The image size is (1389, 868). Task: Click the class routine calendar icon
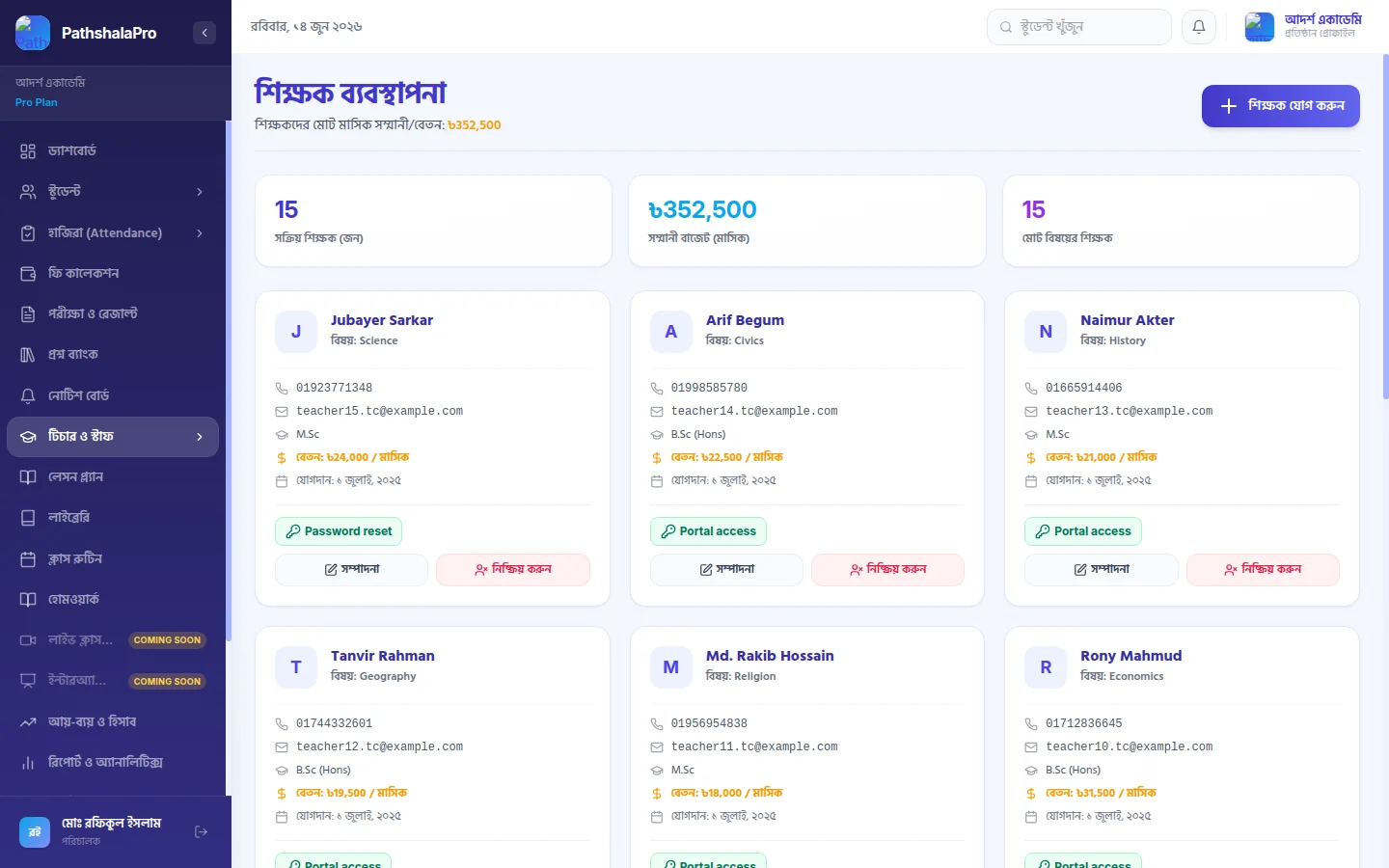click(x=28, y=559)
